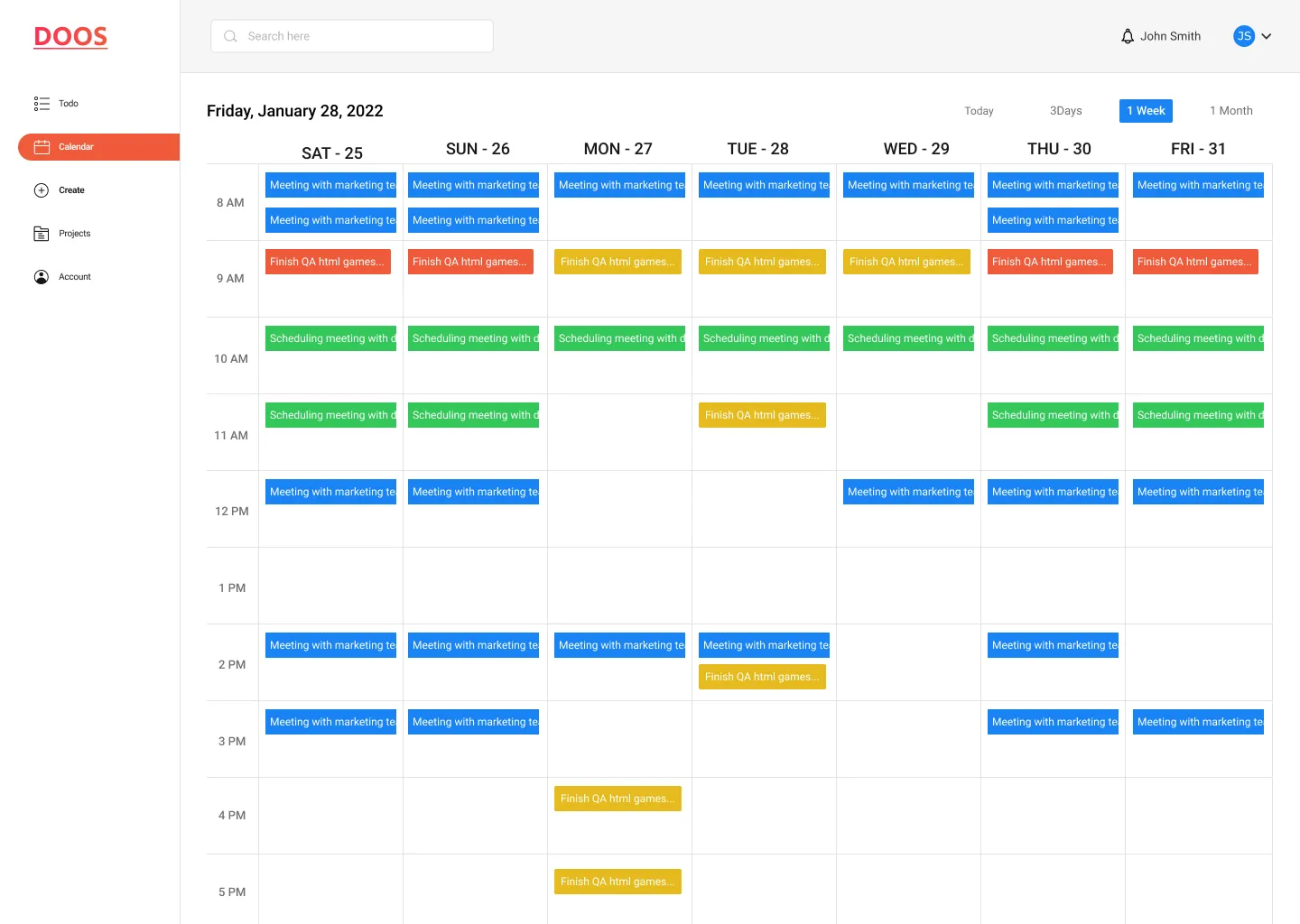
Task: Click the Todo list icon in sidebar
Action: pos(42,104)
